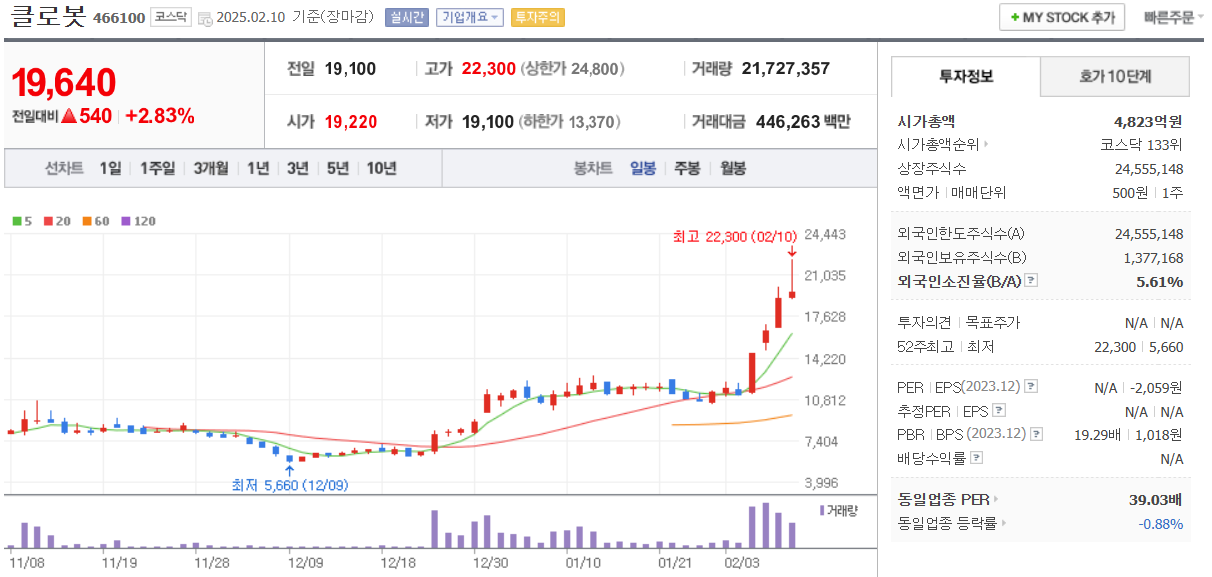Click the help icon beside BPS(2023.12)
This screenshot has height=577, width=1212.
[x=1037, y=433]
